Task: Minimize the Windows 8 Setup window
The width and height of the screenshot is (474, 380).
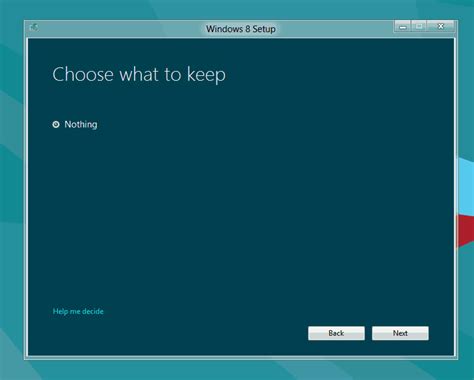Action: pyautogui.click(x=403, y=27)
